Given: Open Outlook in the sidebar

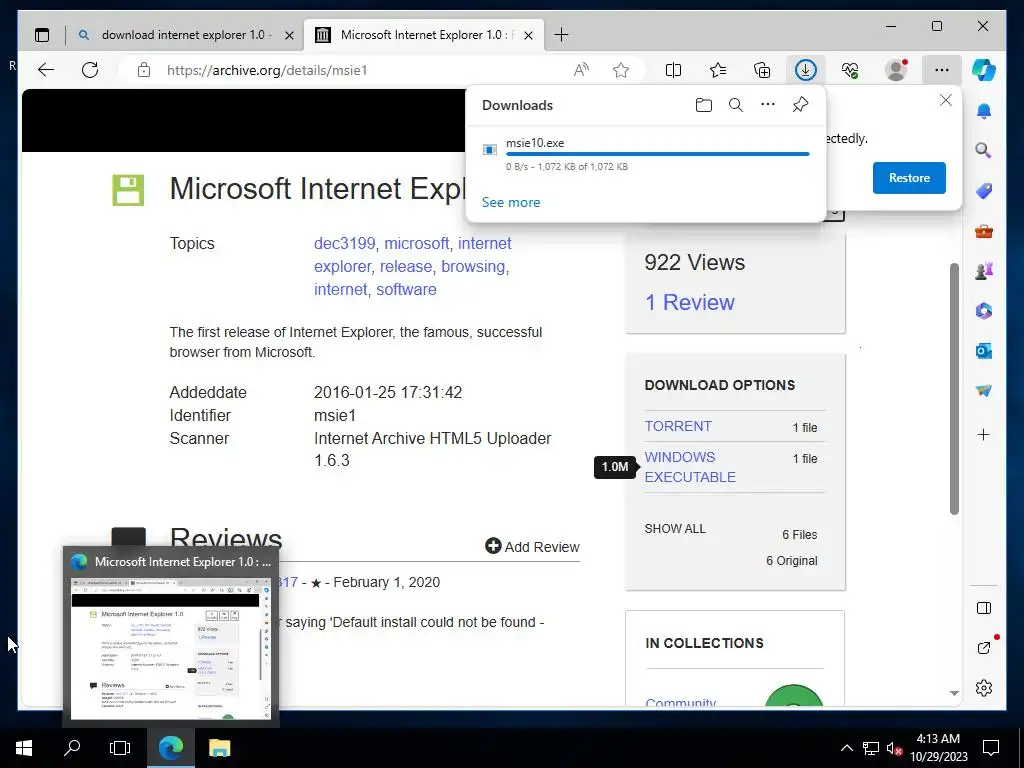Looking at the screenshot, I should tap(984, 351).
